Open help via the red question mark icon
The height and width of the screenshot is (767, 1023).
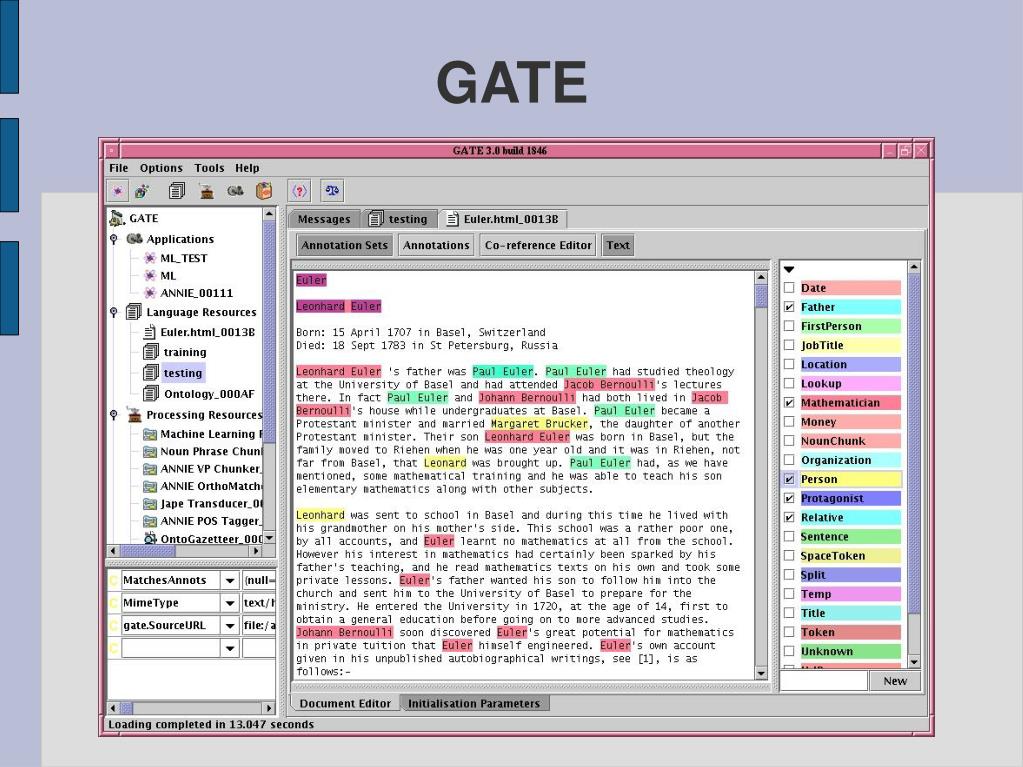point(299,191)
